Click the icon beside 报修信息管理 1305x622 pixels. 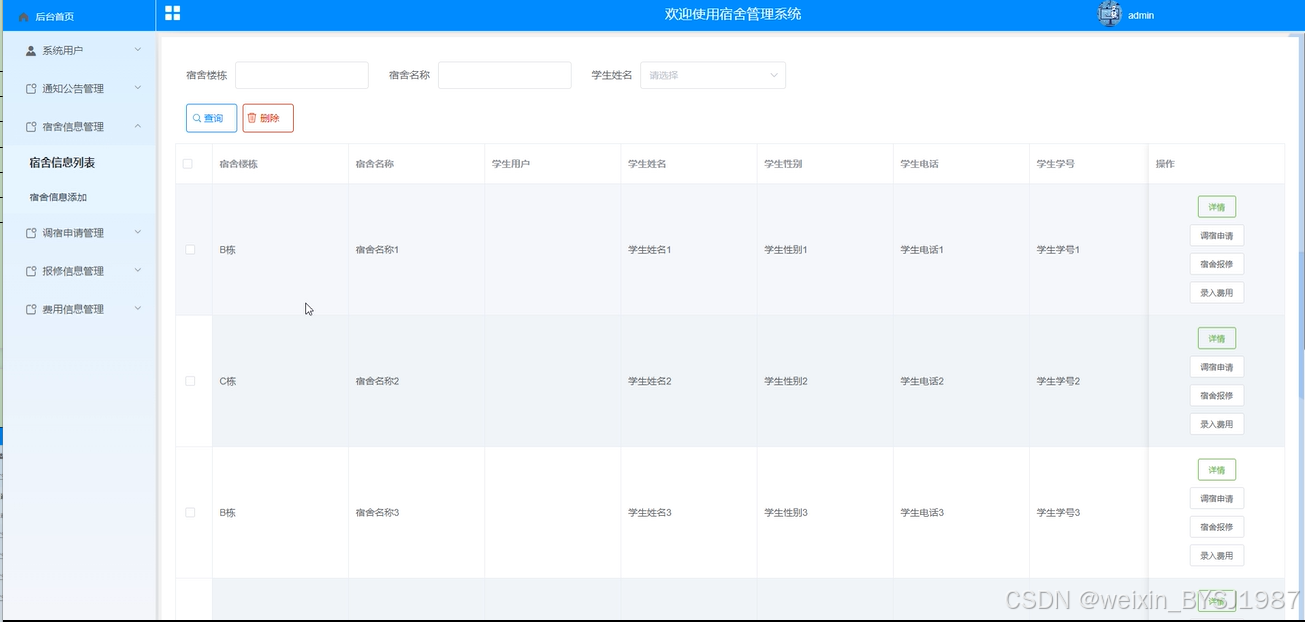[x=31, y=271]
